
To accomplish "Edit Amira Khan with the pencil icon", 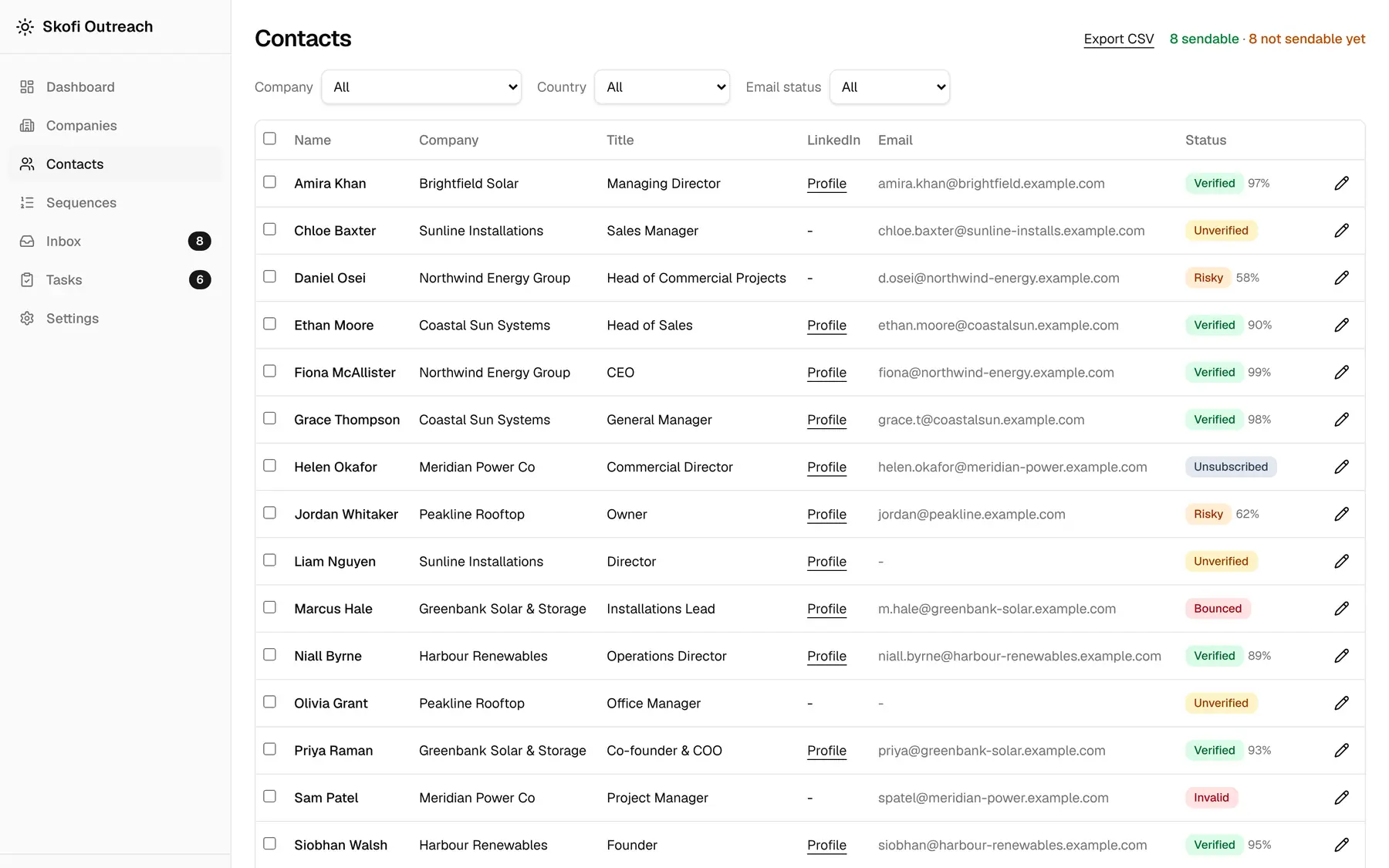I will pos(1342,183).
